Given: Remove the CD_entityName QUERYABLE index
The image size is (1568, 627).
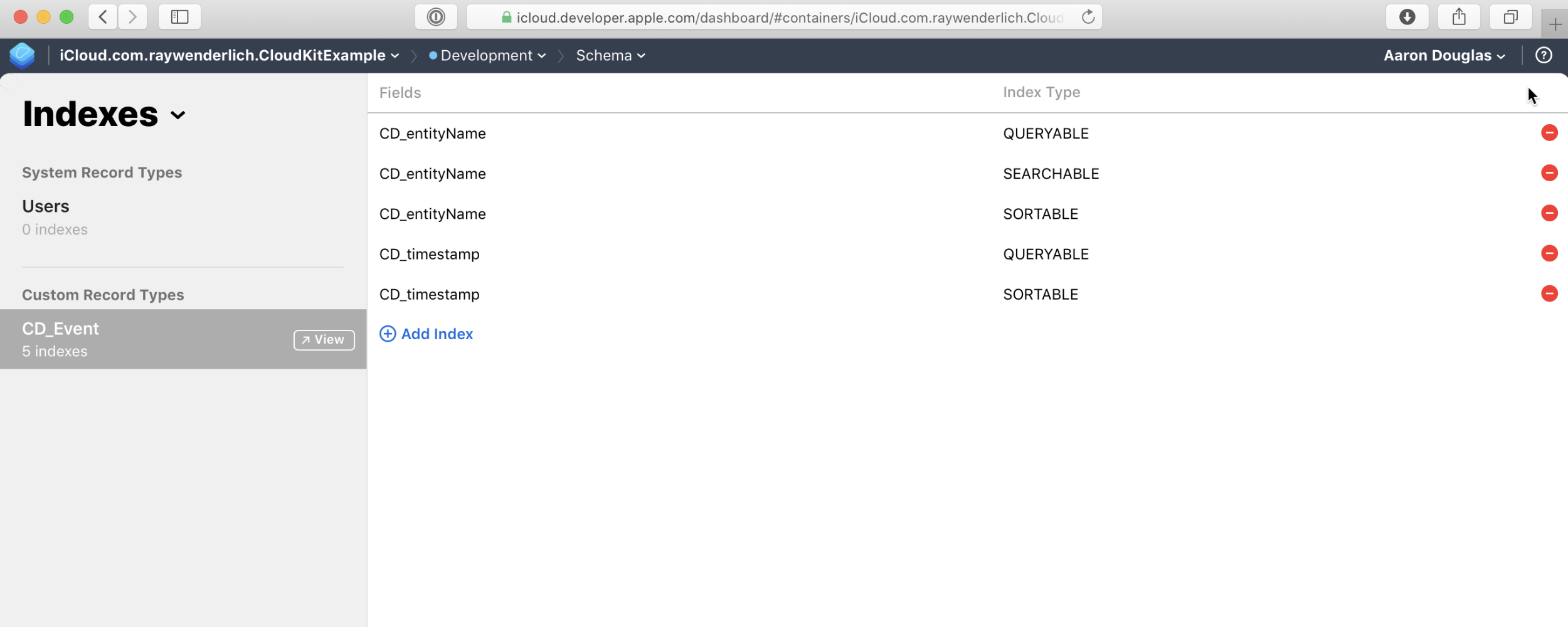Looking at the screenshot, I should tap(1549, 133).
